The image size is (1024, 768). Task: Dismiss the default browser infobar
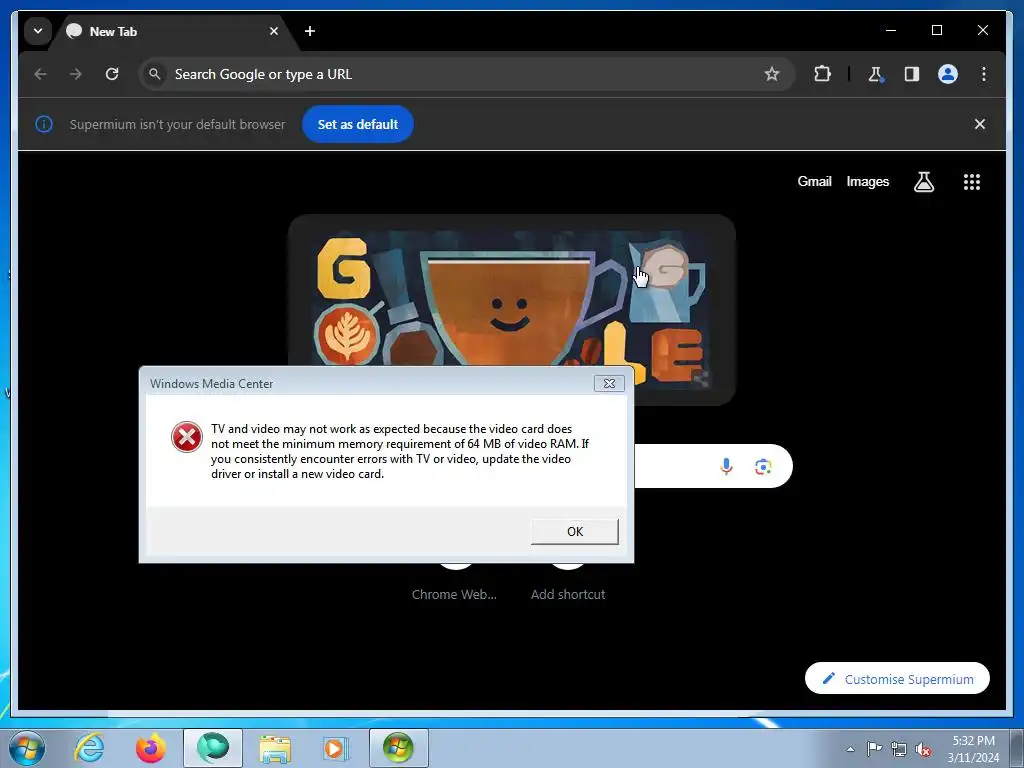click(x=980, y=124)
